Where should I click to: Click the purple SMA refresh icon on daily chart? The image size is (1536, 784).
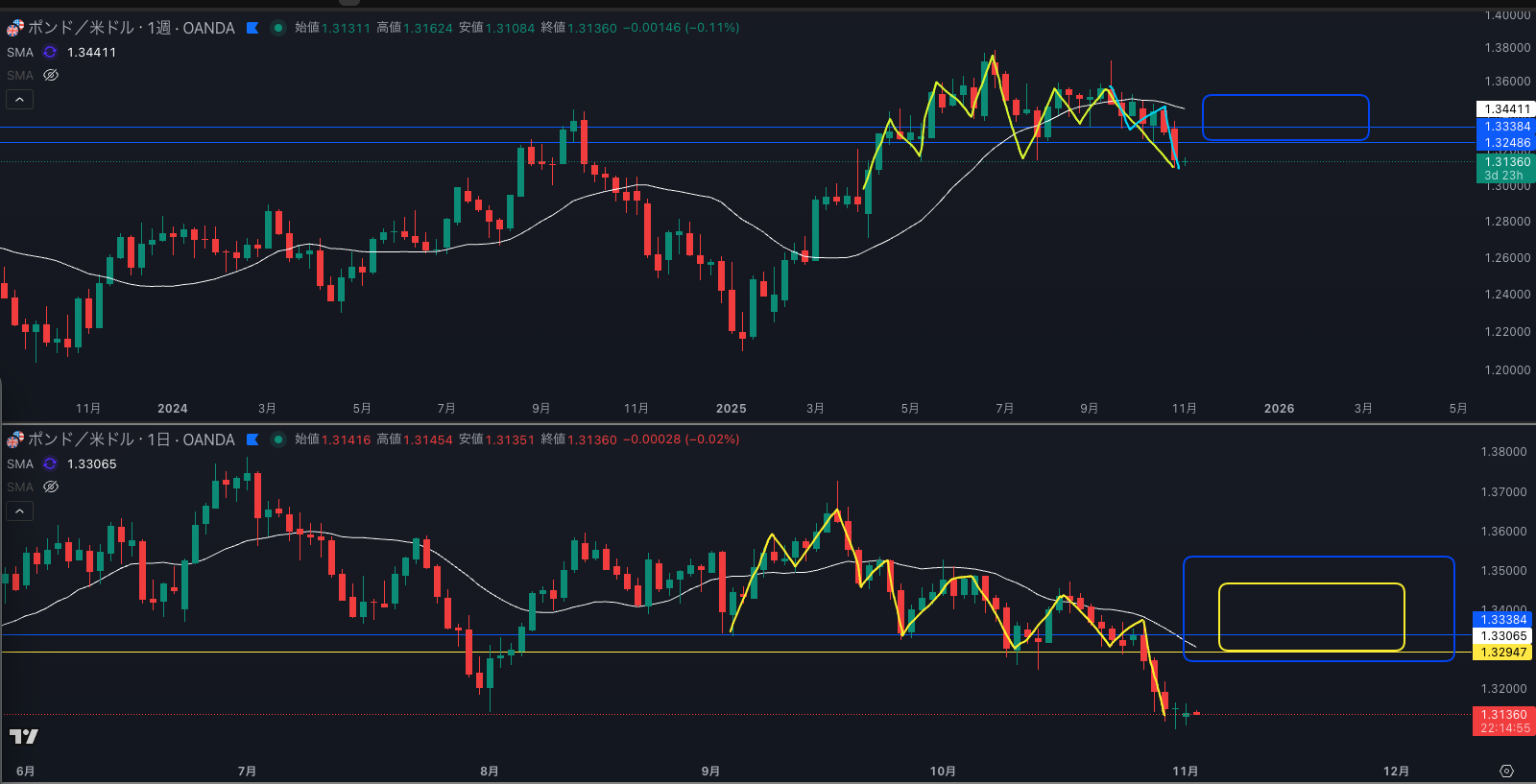coord(50,463)
